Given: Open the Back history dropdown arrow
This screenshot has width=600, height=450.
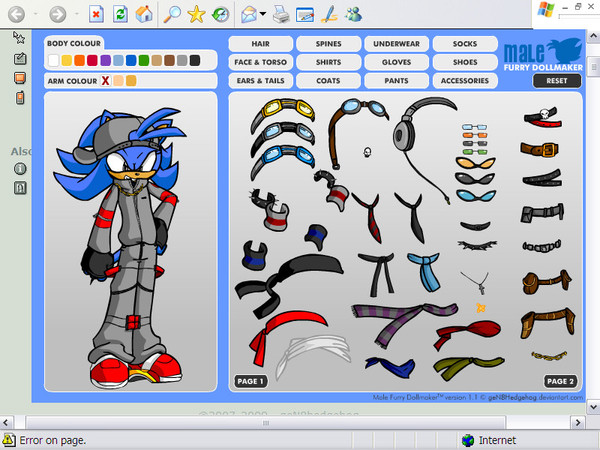Looking at the screenshot, I should 36,14.
